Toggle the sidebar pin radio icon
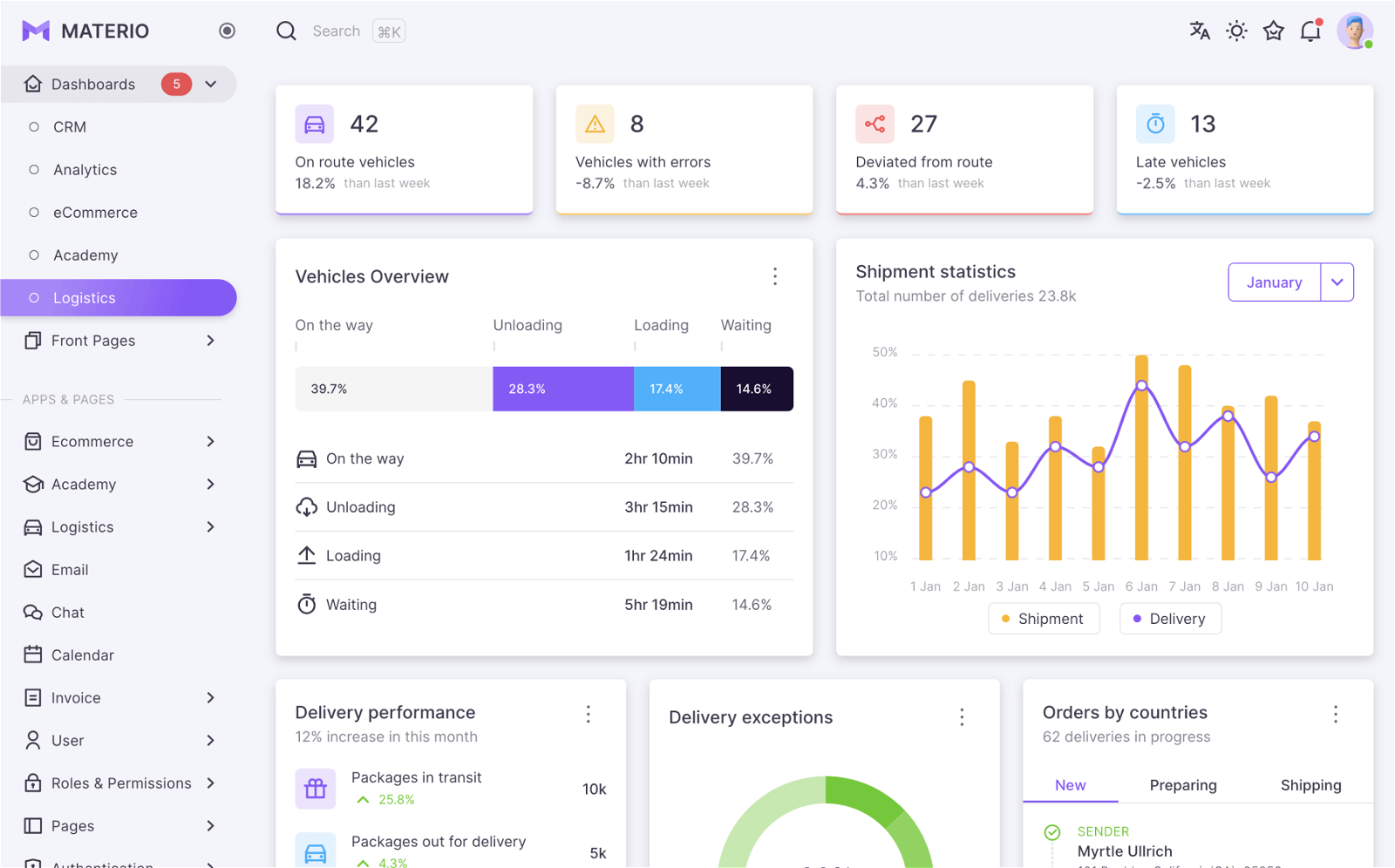The image size is (1395, 868). tap(227, 31)
